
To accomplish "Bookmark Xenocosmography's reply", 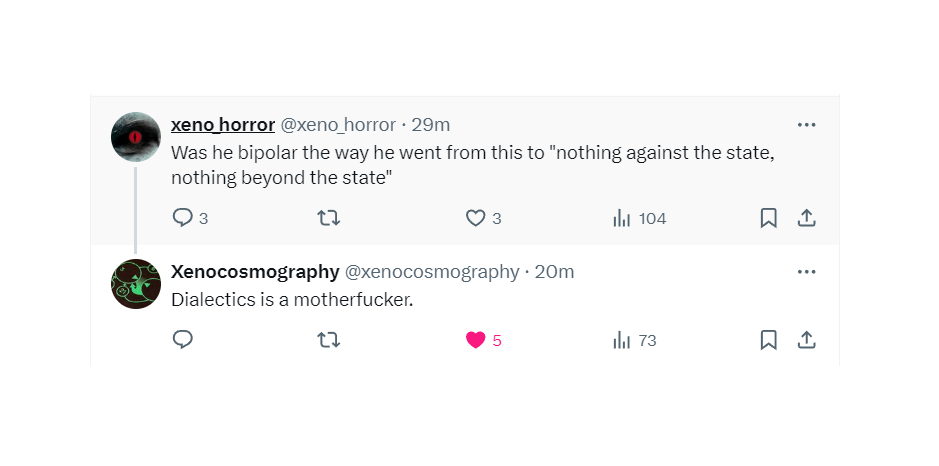I will point(768,340).
